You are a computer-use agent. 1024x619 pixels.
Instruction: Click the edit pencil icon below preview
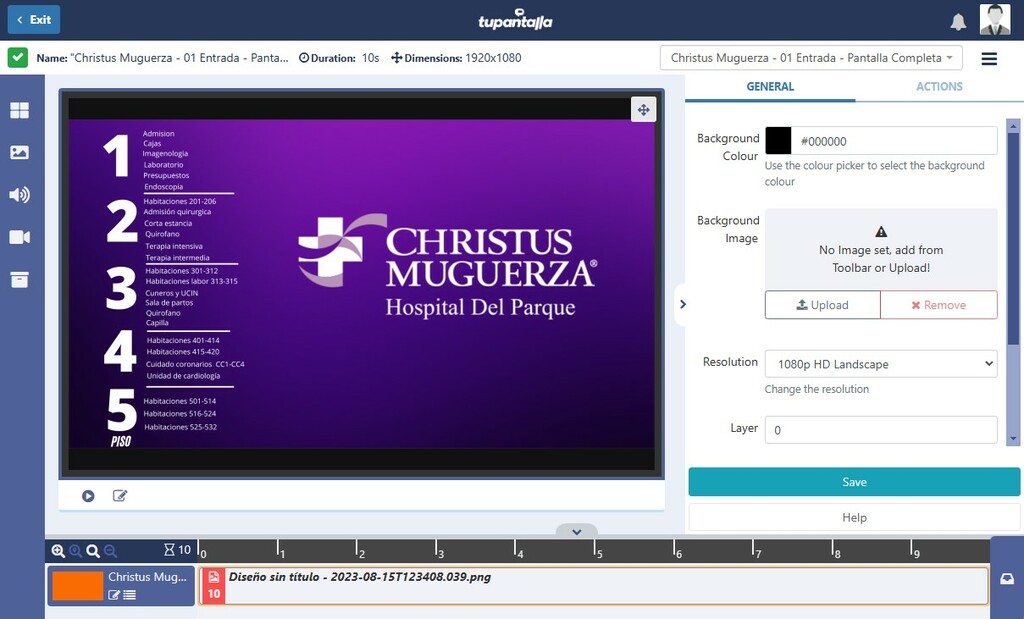pyautogui.click(x=120, y=496)
